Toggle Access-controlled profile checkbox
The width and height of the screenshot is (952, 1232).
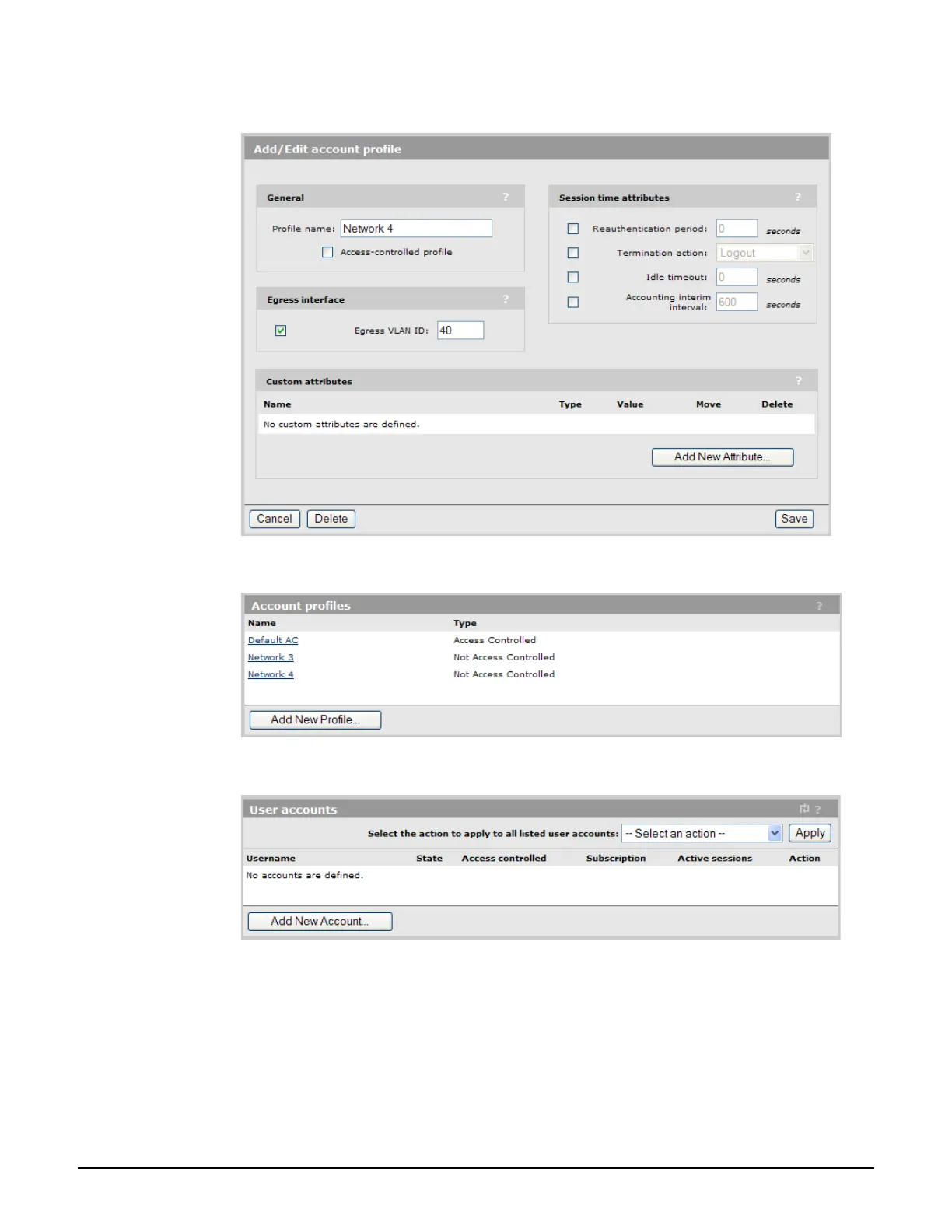click(327, 252)
